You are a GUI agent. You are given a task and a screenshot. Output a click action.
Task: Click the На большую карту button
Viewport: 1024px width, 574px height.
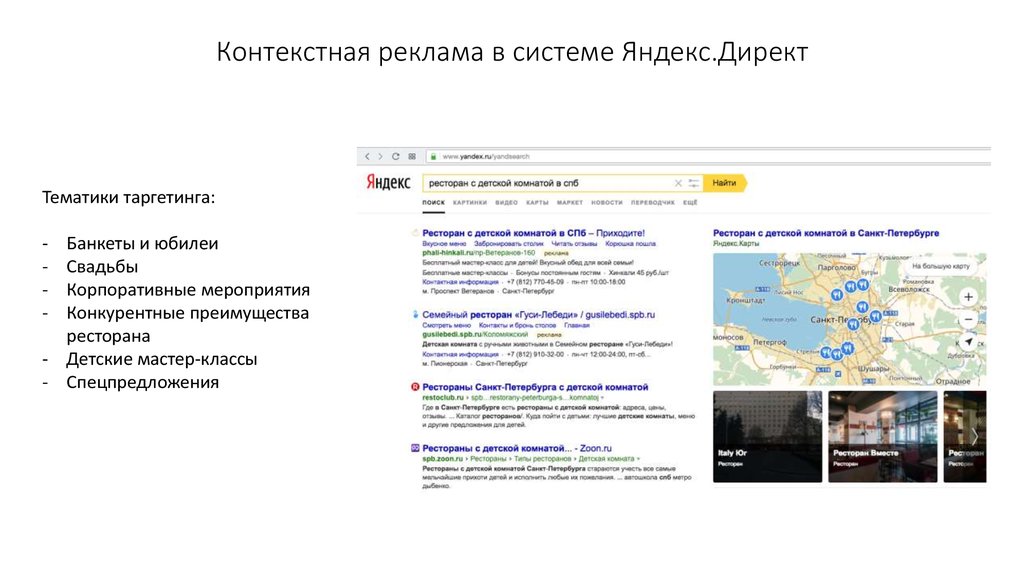940,266
